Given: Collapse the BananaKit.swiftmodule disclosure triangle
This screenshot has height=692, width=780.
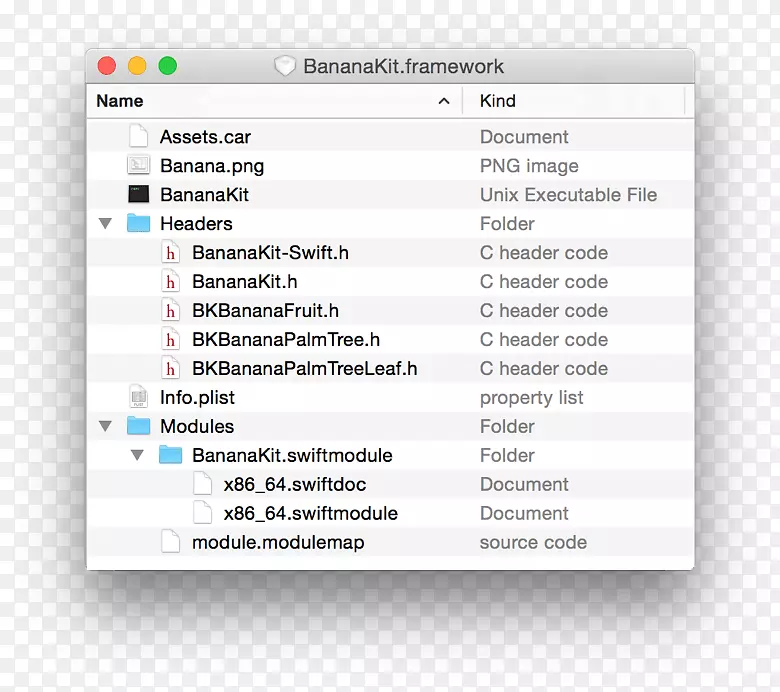Looking at the screenshot, I should pos(137,456).
